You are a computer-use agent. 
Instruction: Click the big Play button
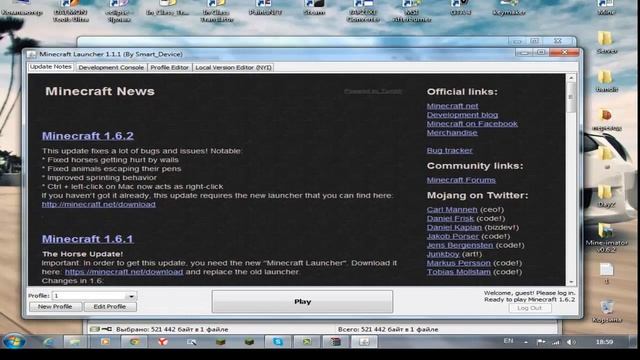click(302, 302)
